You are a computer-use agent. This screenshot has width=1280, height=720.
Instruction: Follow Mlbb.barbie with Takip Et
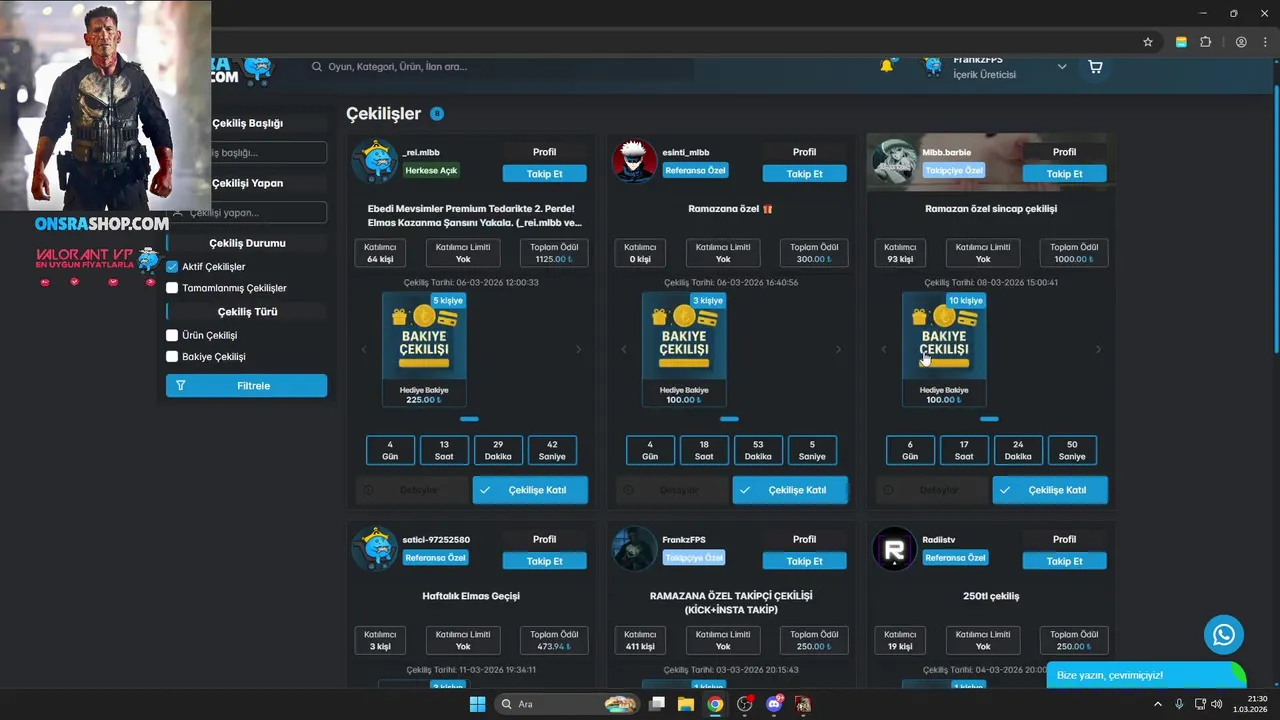coord(1064,174)
